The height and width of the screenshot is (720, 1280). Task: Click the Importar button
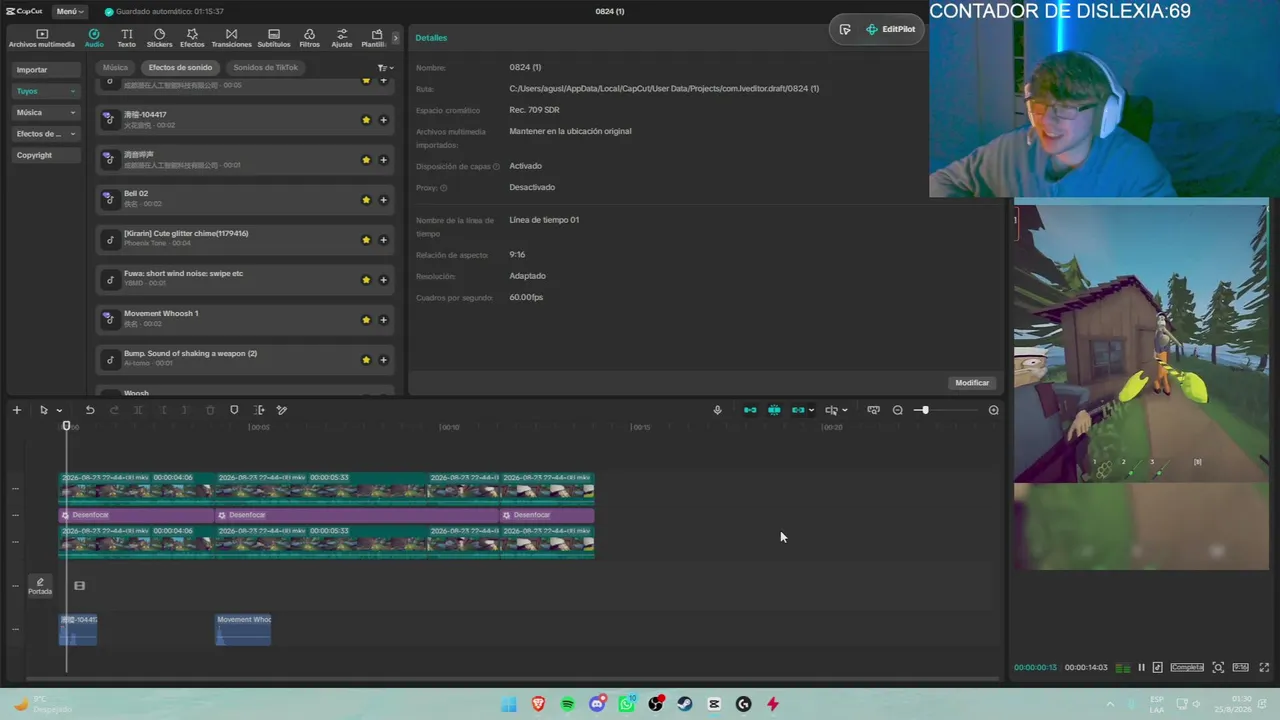point(46,70)
